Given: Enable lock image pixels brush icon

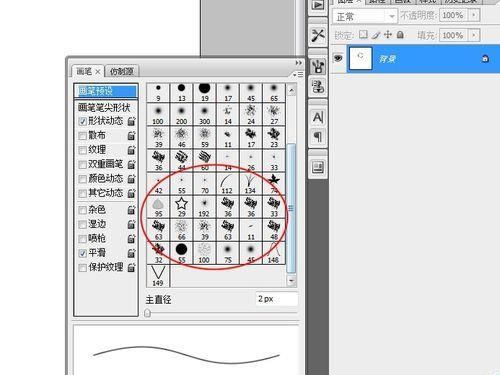Looking at the screenshot, I should tap(376, 35).
